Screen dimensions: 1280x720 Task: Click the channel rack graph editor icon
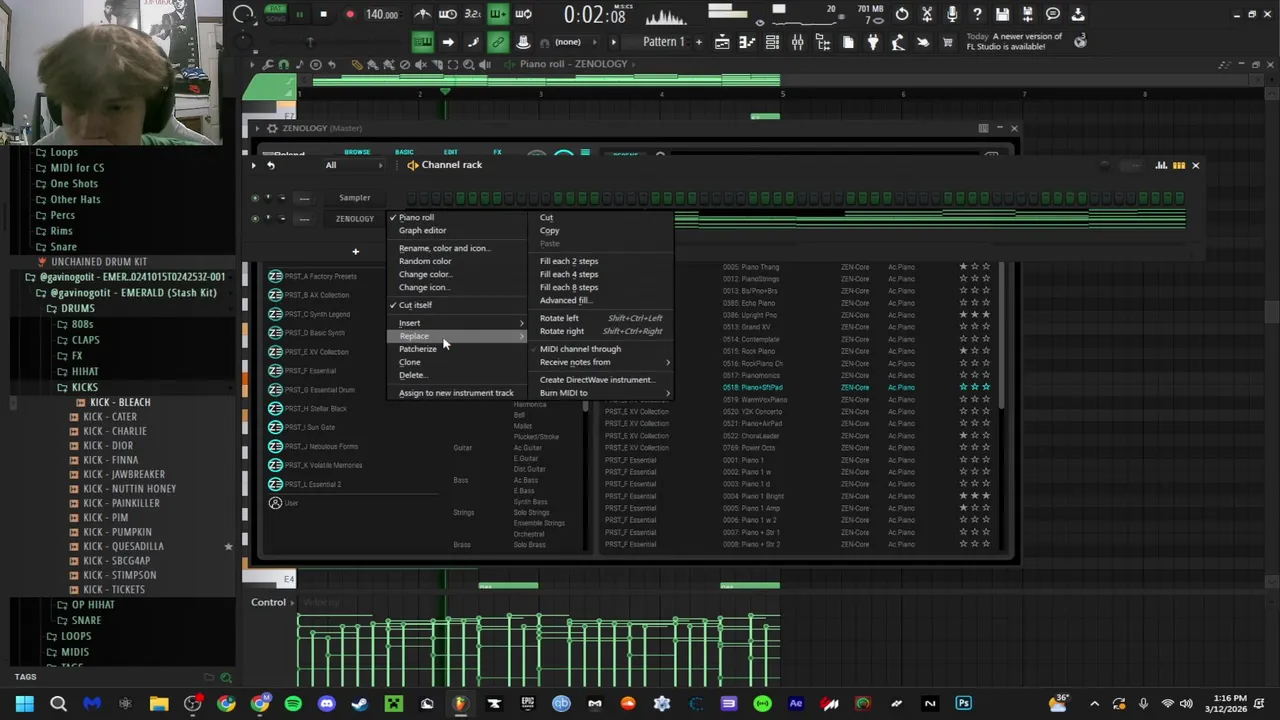tap(1162, 165)
